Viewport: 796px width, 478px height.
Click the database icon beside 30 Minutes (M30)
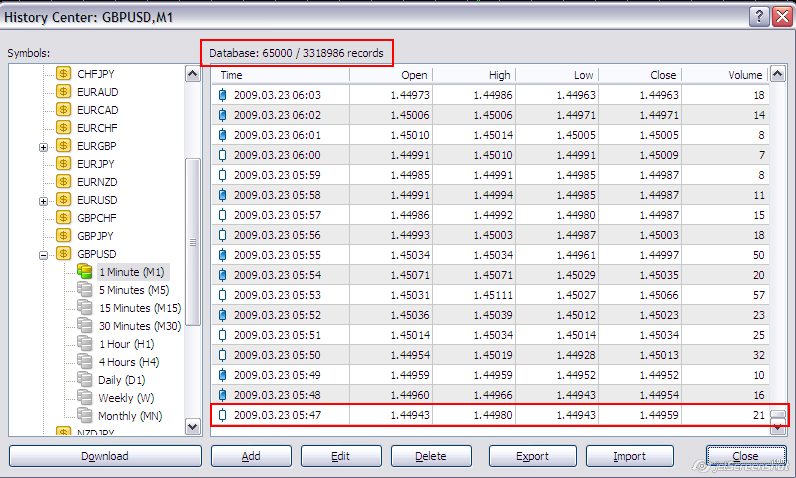[84, 325]
